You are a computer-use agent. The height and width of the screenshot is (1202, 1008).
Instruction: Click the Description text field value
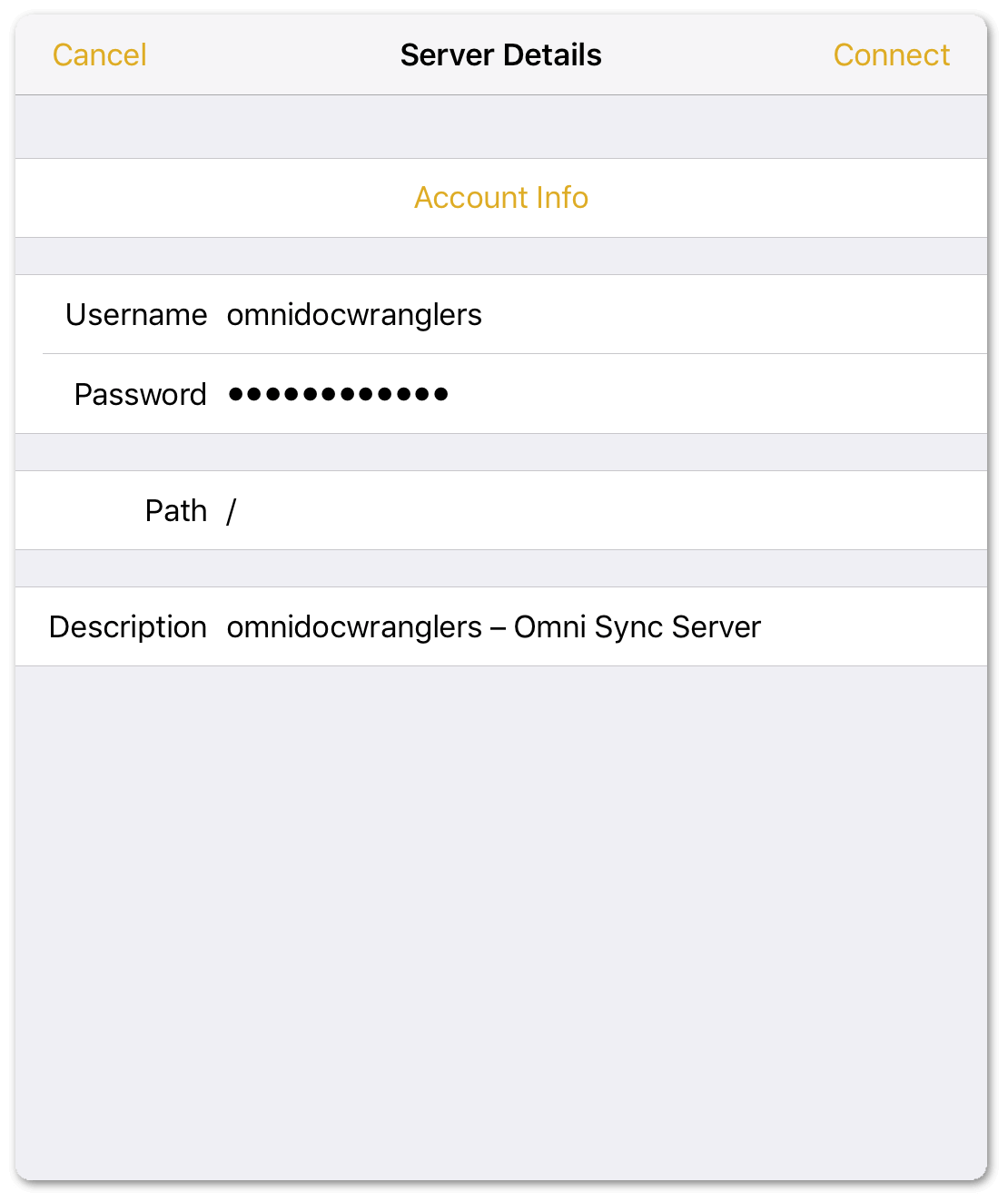493,627
